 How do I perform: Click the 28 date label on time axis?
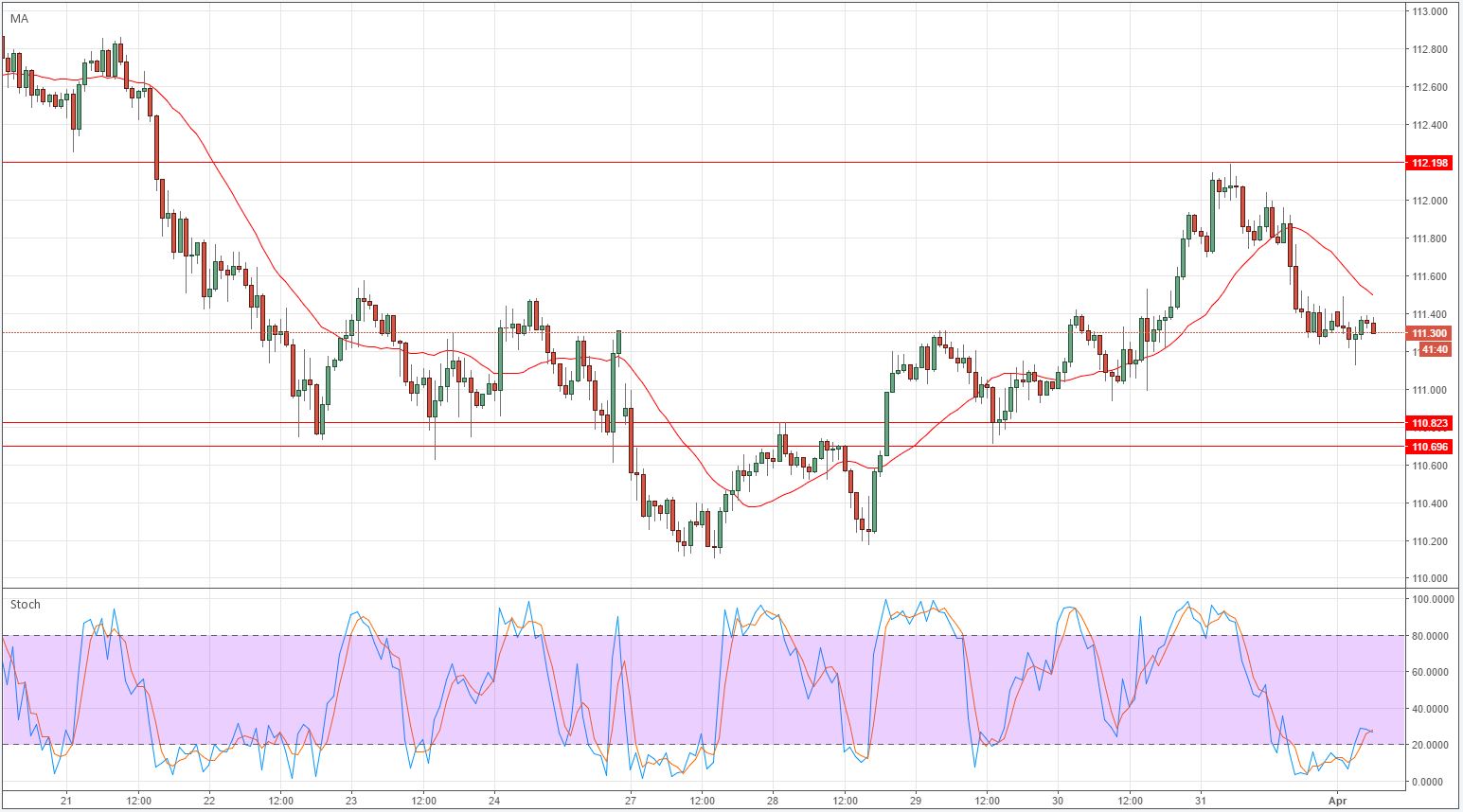tap(773, 800)
